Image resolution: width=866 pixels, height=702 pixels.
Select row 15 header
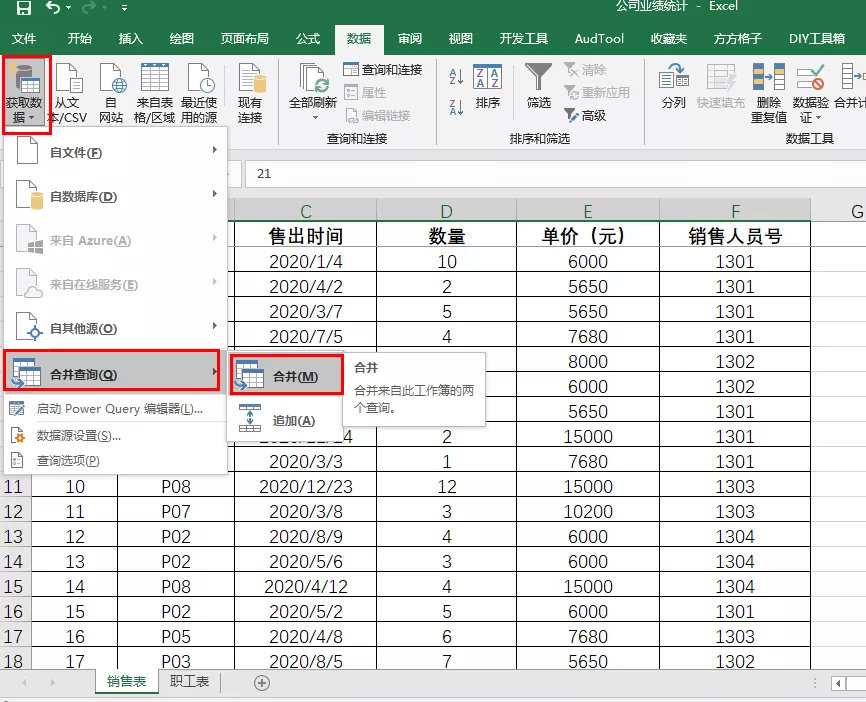pyautogui.click(x=14, y=586)
